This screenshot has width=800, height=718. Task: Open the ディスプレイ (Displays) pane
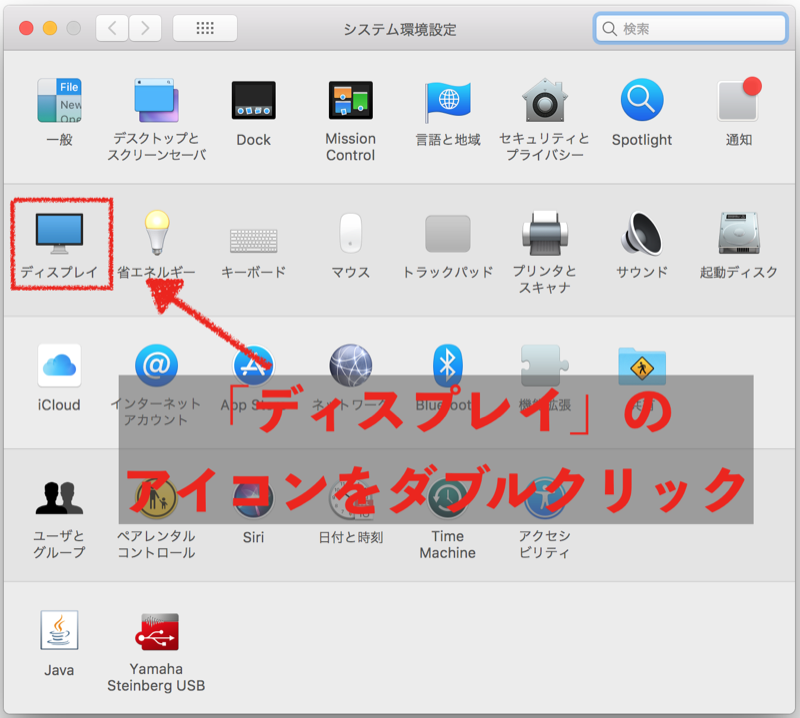pyautogui.click(x=59, y=233)
